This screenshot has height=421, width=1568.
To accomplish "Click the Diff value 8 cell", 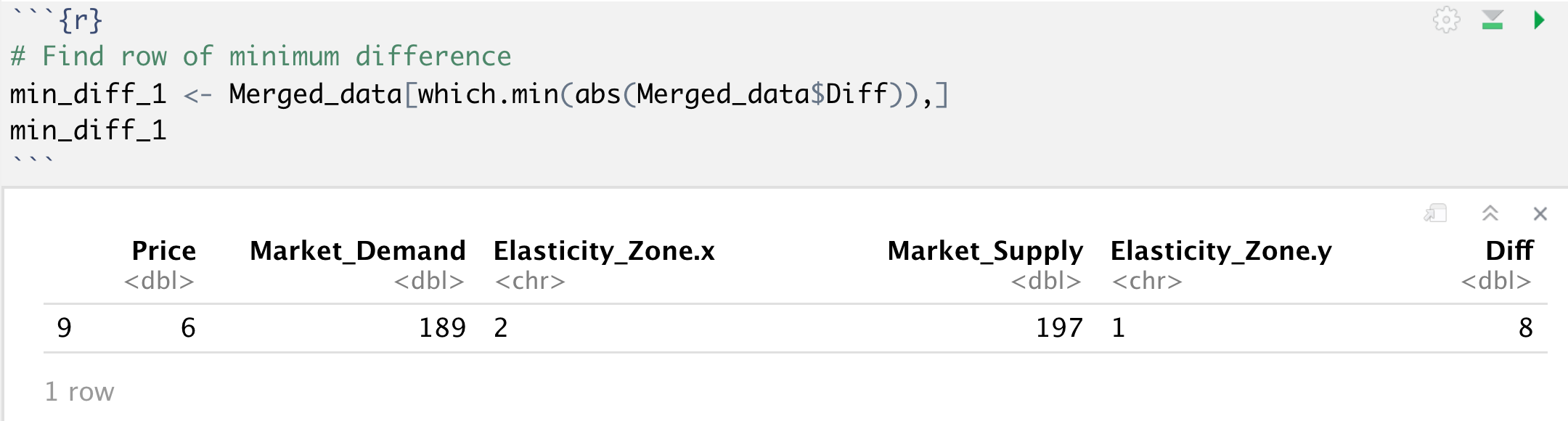I will click(x=1525, y=328).
